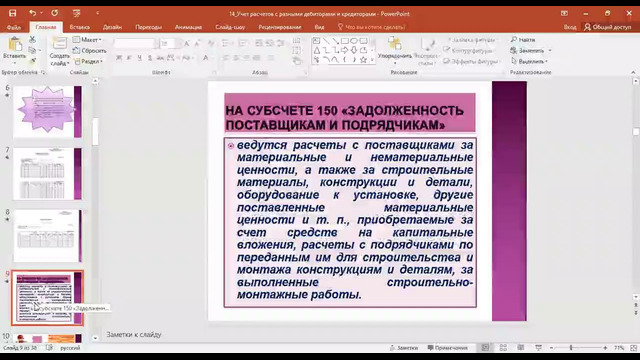
Task: Click the Создать слайд new slide icon
Action: pos(60,44)
